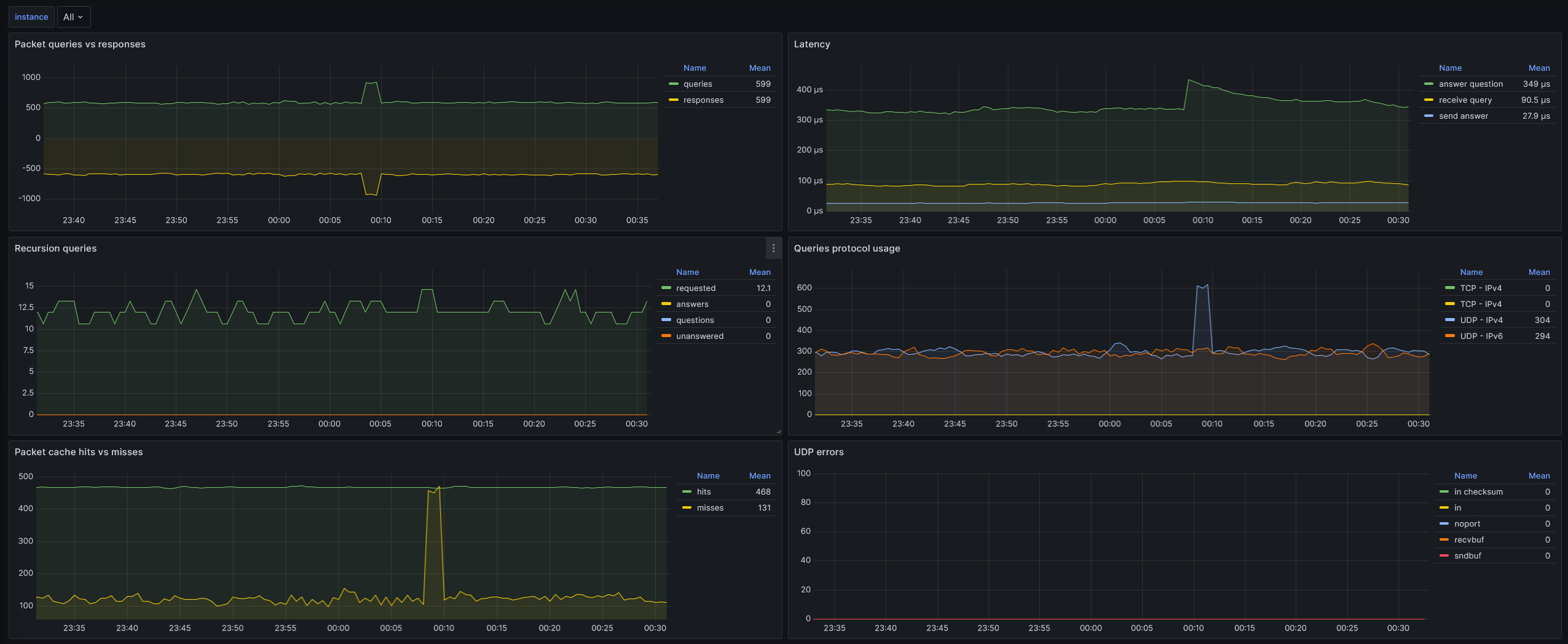Click the orange line icon next to recvbuf
This screenshot has height=644, width=1568.
tap(1444, 540)
